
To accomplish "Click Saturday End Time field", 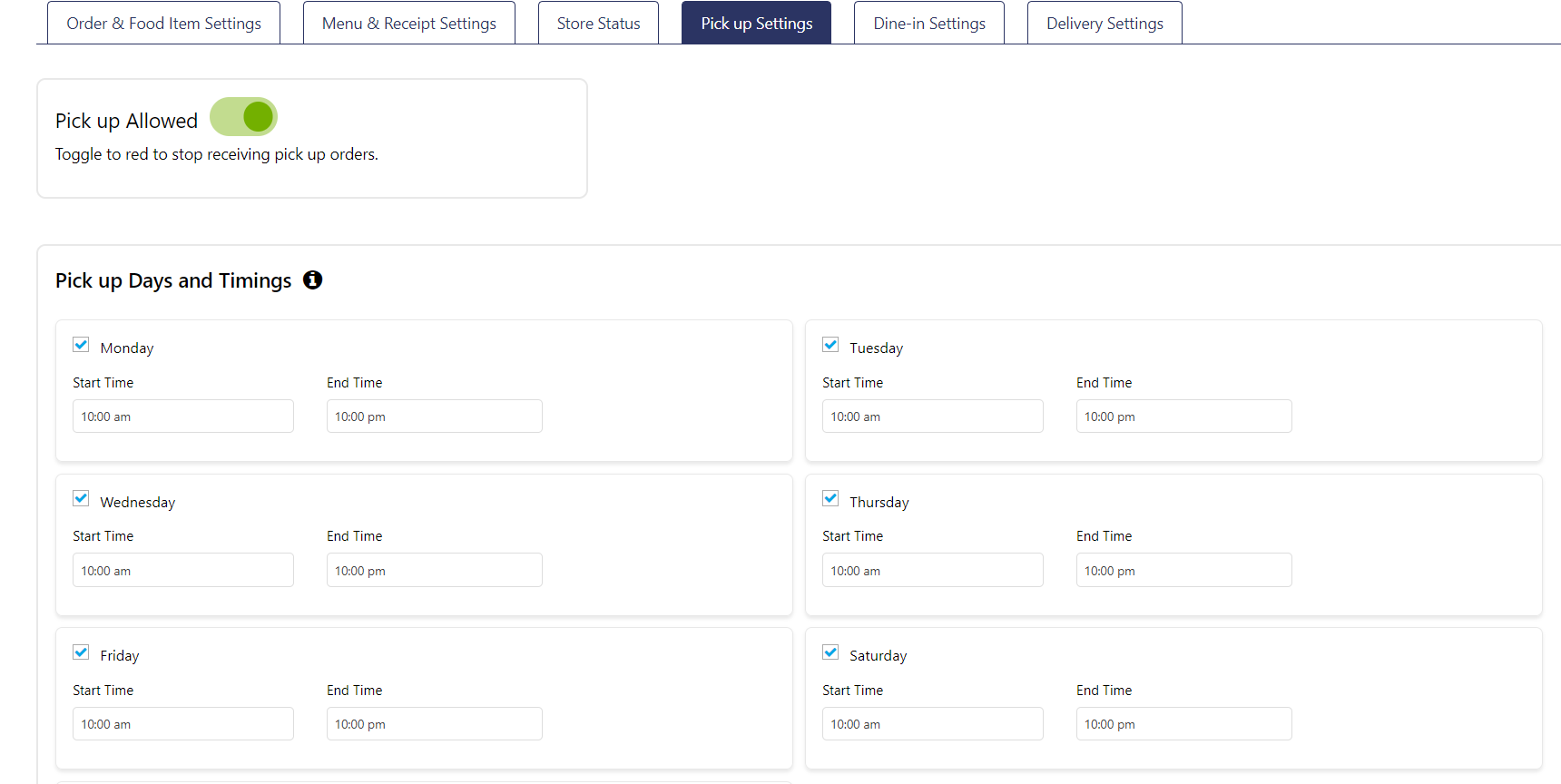I will tap(1183, 724).
